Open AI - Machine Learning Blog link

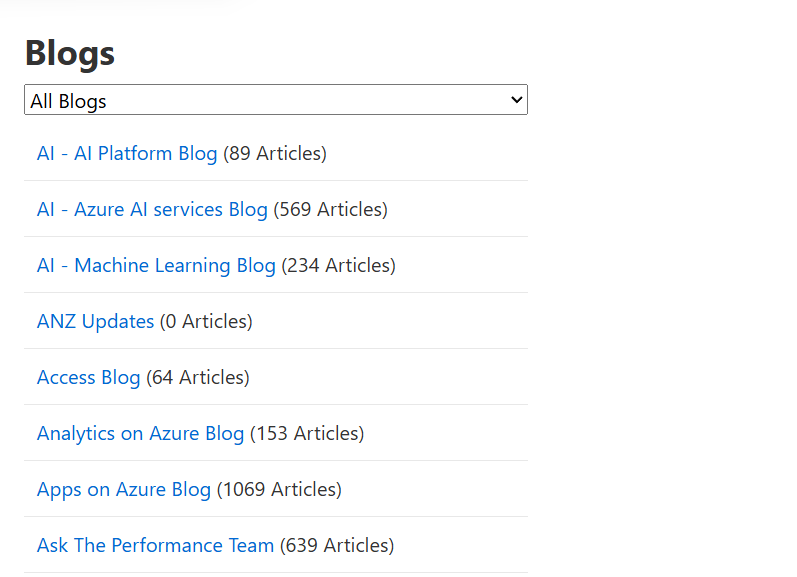click(x=156, y=265)
